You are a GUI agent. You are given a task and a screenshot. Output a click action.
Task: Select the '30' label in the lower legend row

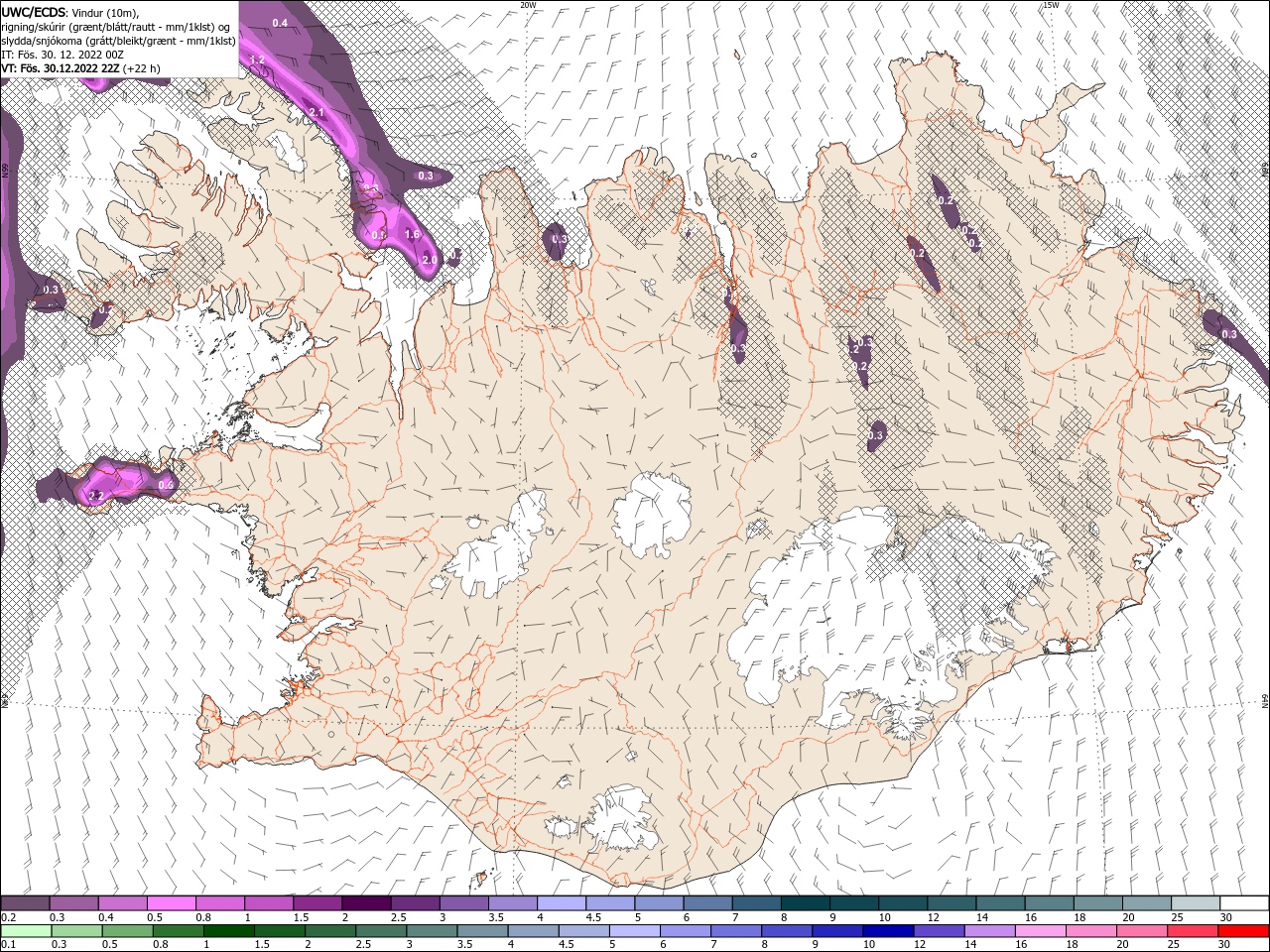[1226, 945]
